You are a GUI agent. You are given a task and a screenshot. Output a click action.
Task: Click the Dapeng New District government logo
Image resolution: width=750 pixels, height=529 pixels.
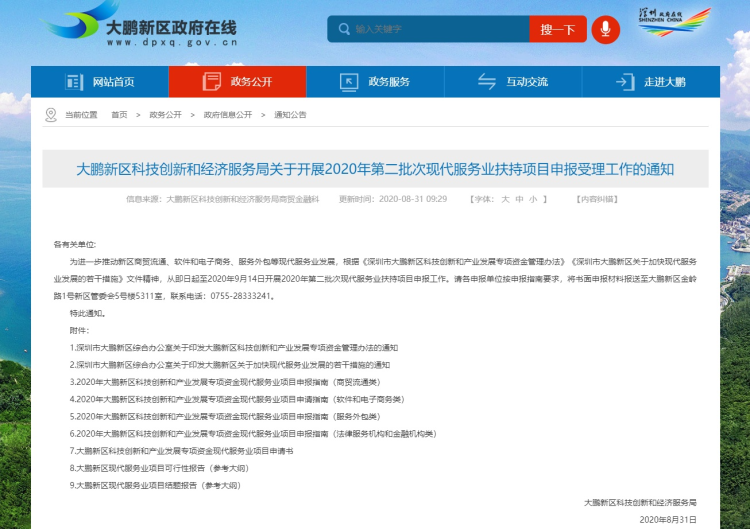tap(139, 23)
